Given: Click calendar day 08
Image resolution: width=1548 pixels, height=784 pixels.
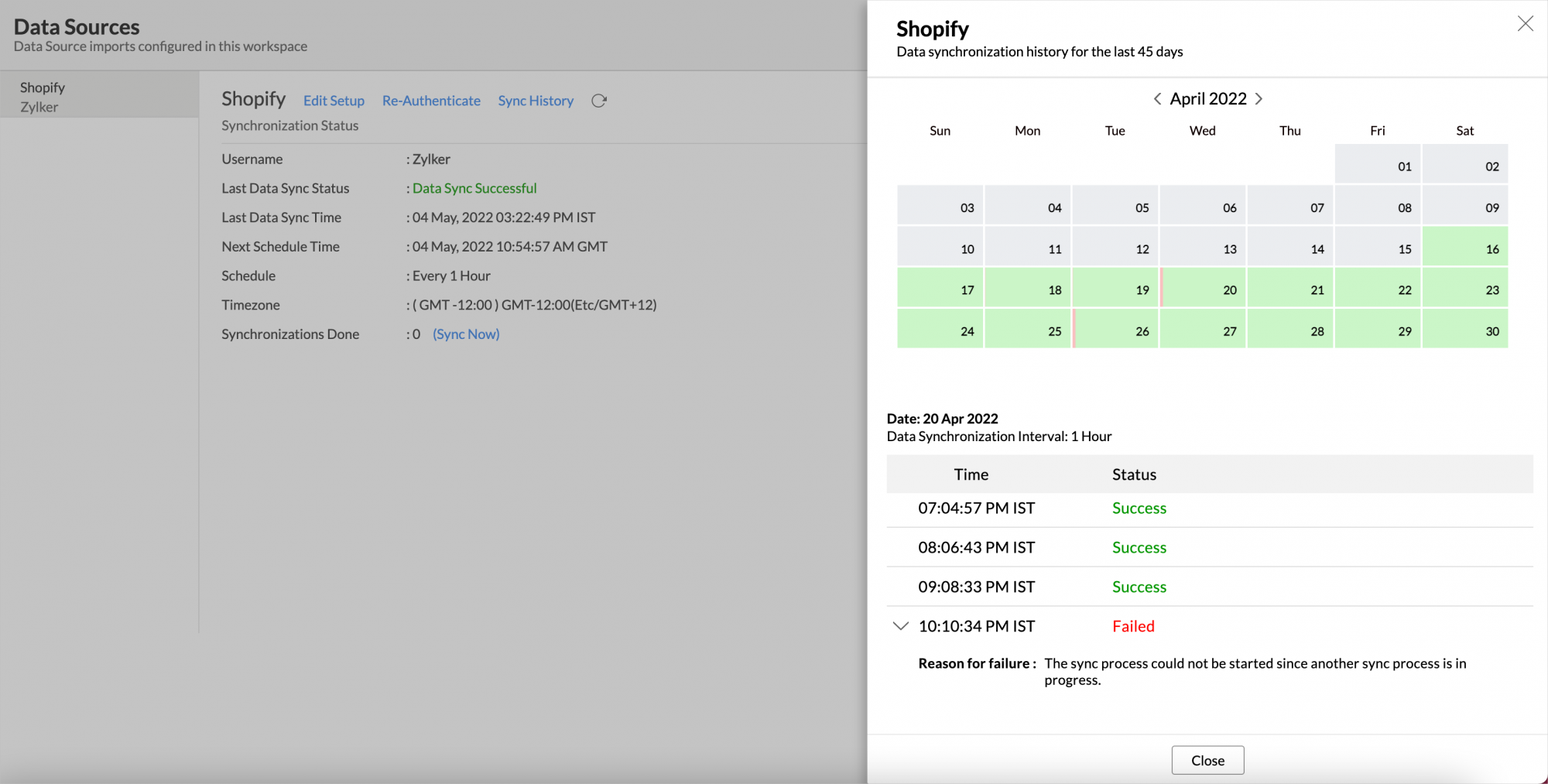Looking at the screenshot, I should (1378, 205).
